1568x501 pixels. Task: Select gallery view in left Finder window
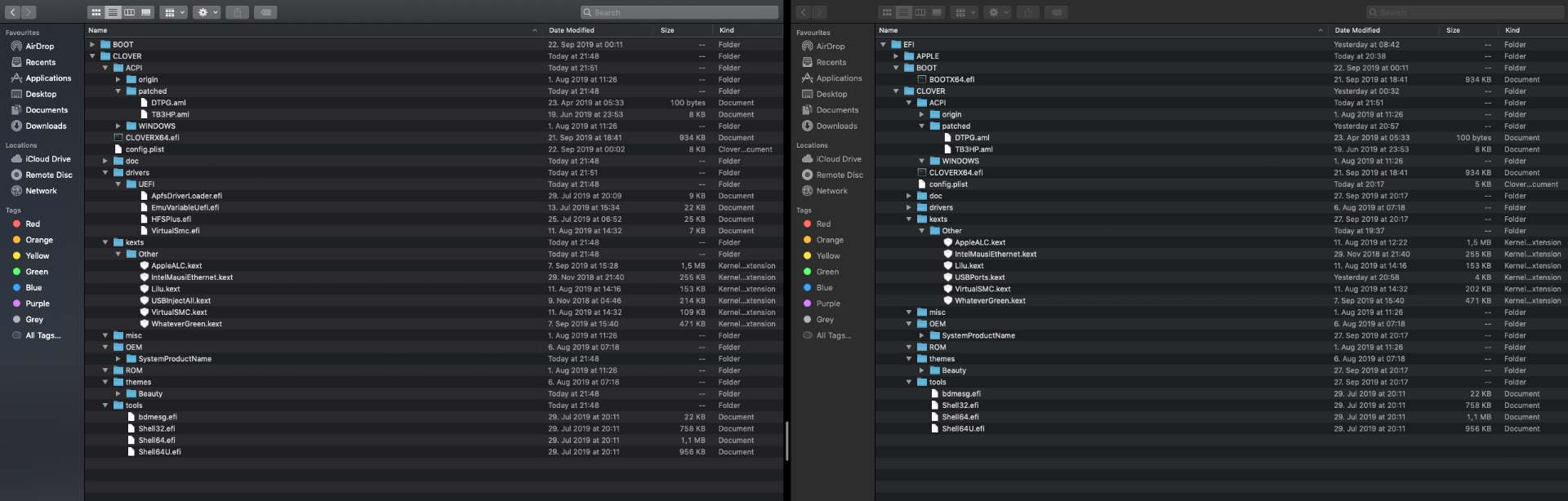[146, 12]
